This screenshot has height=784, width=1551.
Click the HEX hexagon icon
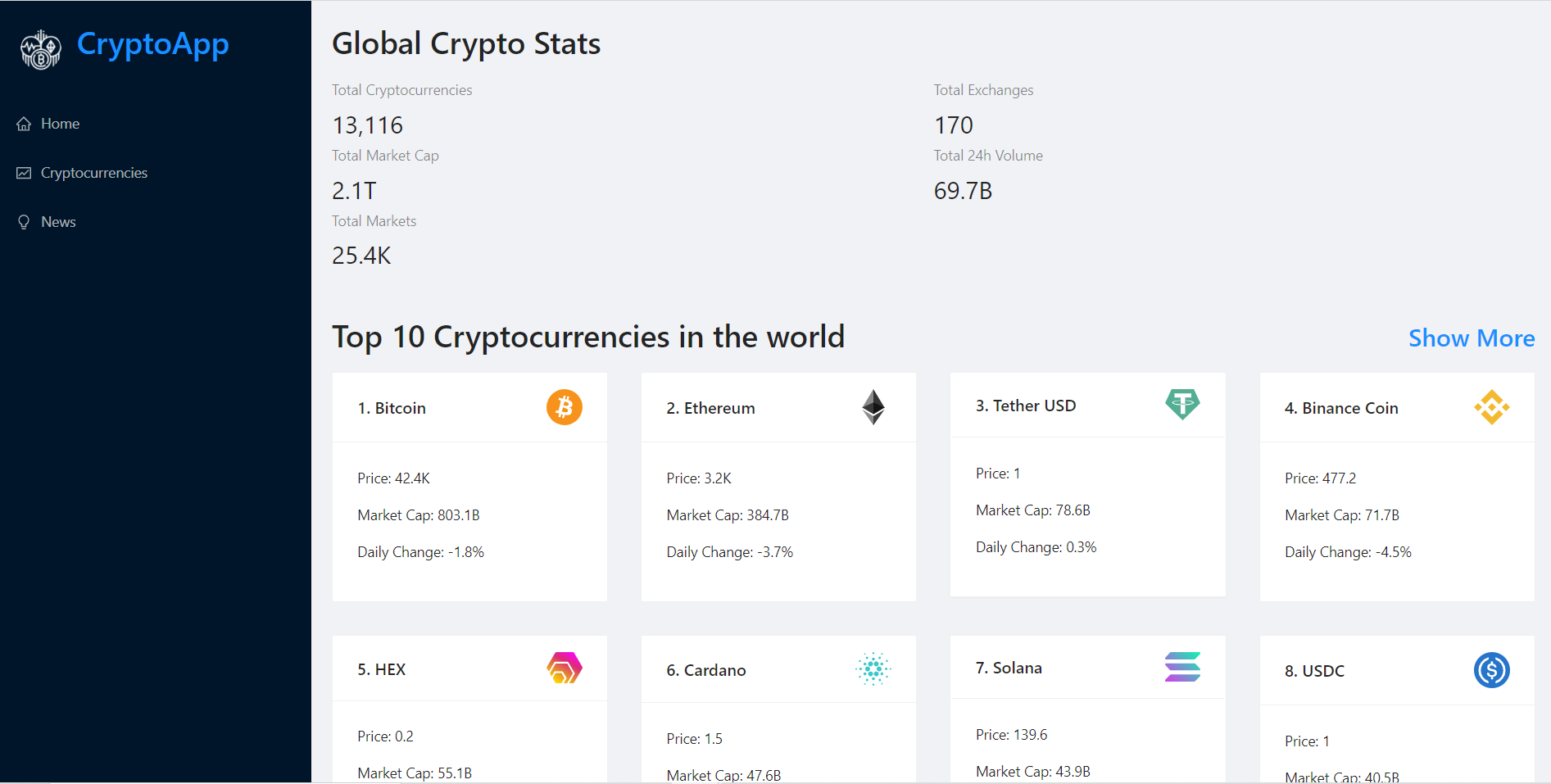pyautogui.click(x=564, y=668)
